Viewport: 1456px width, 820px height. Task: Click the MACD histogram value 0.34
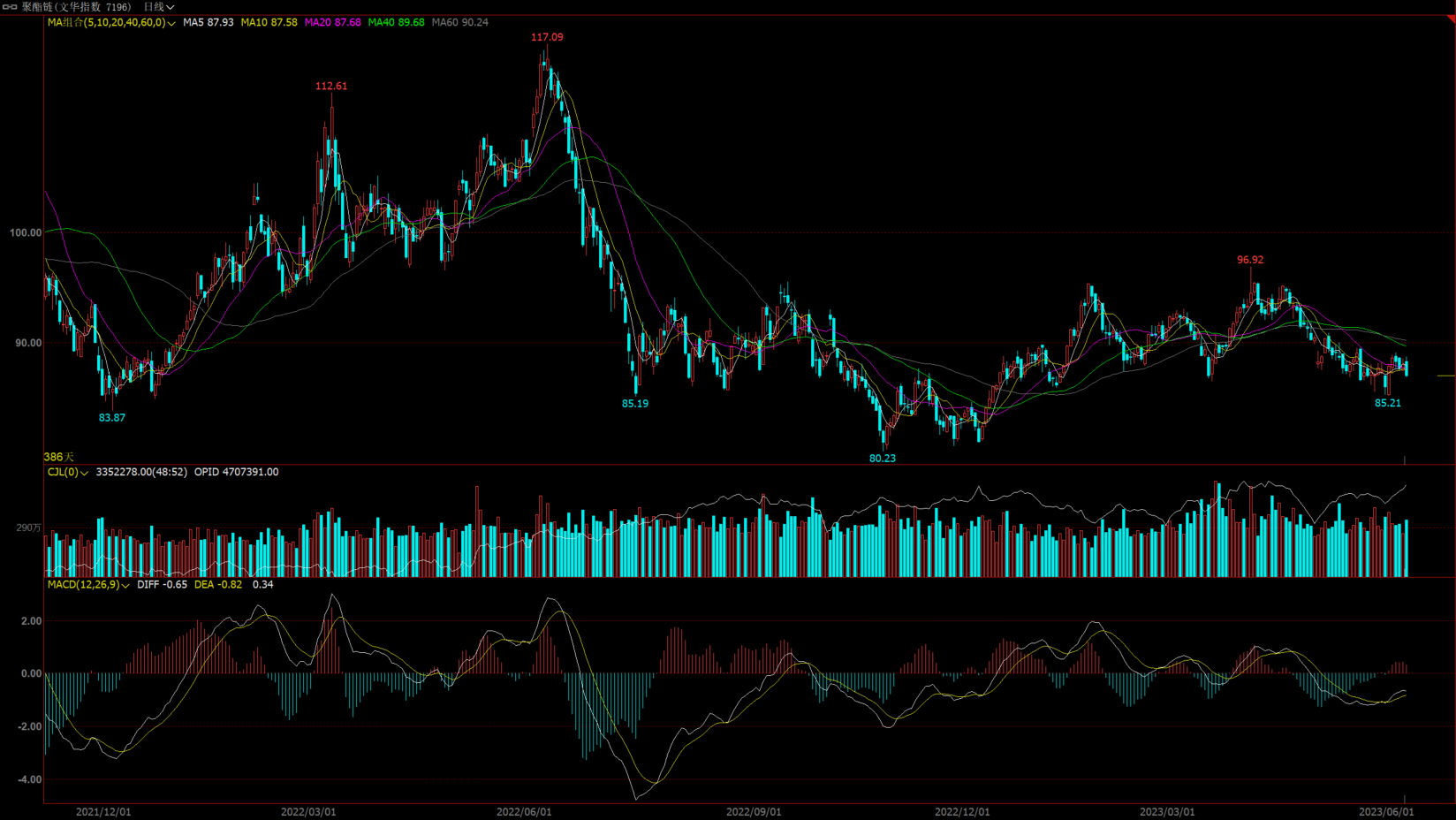[263, 584]
